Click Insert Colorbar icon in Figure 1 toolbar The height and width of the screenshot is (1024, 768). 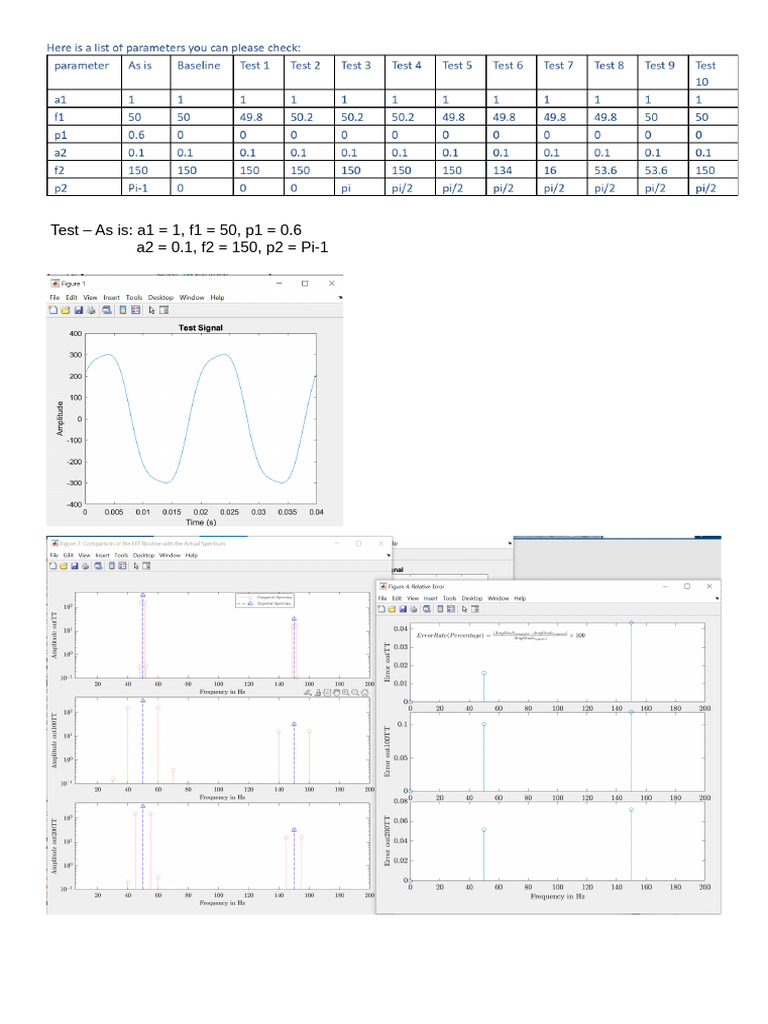[x=123, y=310]
